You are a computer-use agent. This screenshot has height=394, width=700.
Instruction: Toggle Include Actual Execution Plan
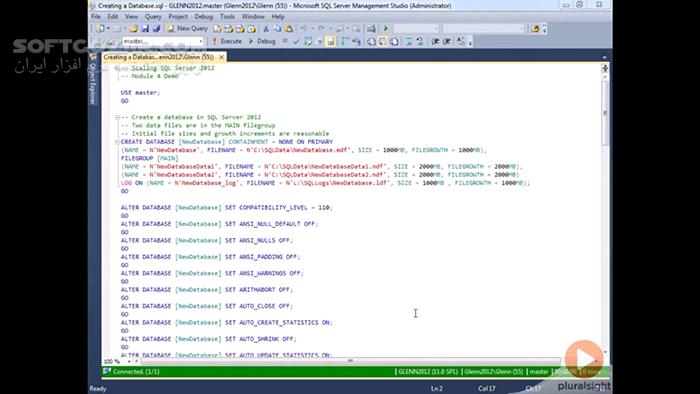tap(345, 41)
